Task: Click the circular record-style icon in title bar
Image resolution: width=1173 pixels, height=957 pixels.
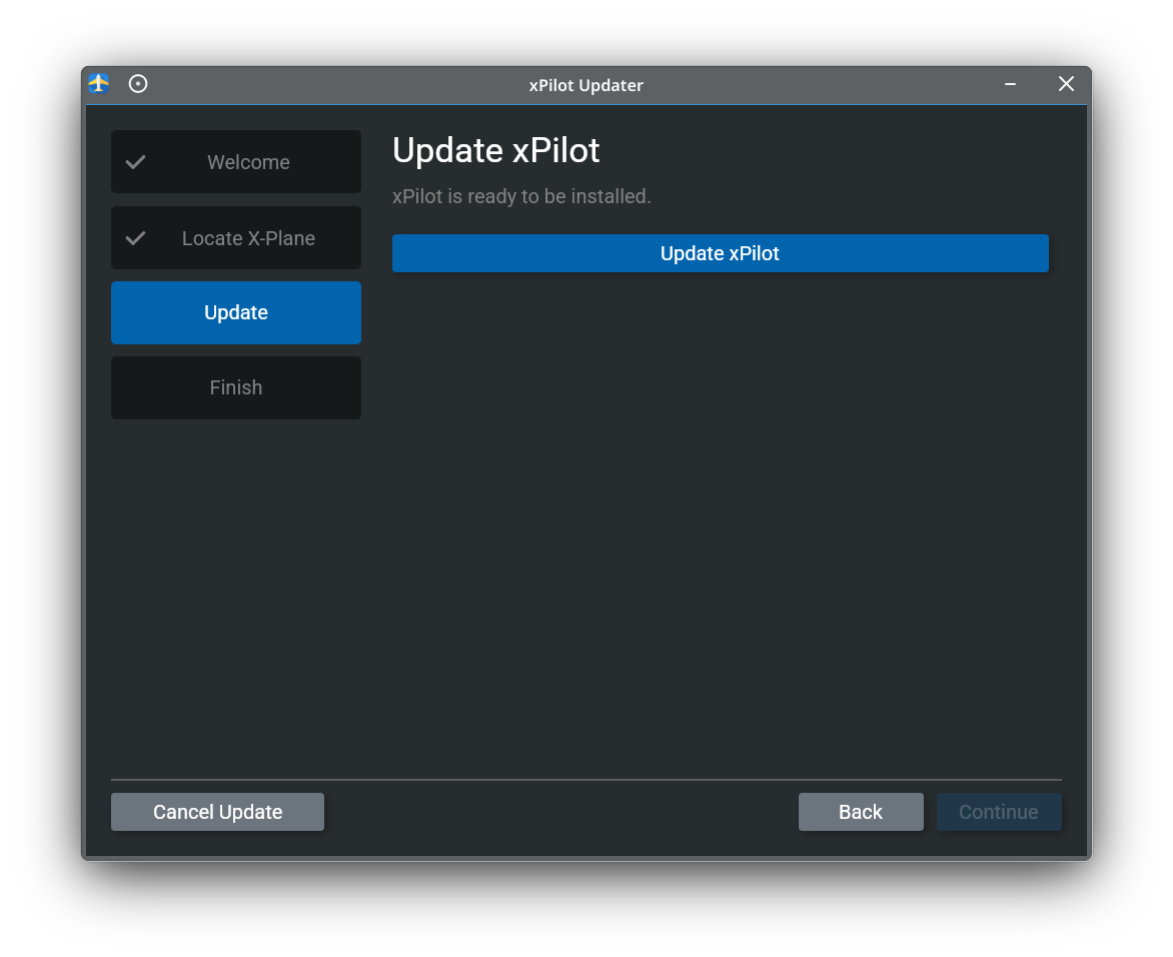Action: (138, 84)
